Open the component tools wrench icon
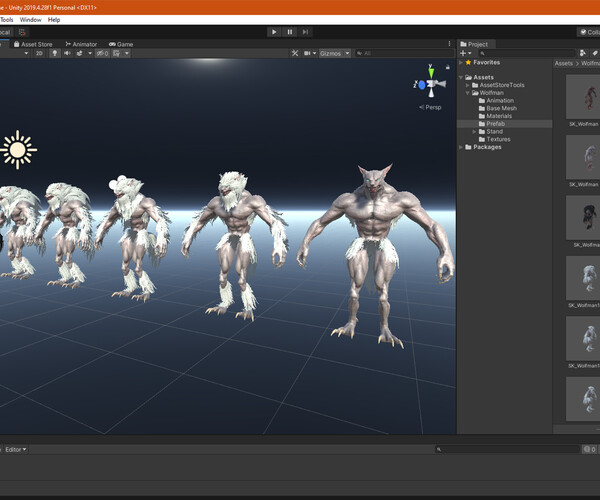This screenshot has width=600, height=500. point(295,54)
